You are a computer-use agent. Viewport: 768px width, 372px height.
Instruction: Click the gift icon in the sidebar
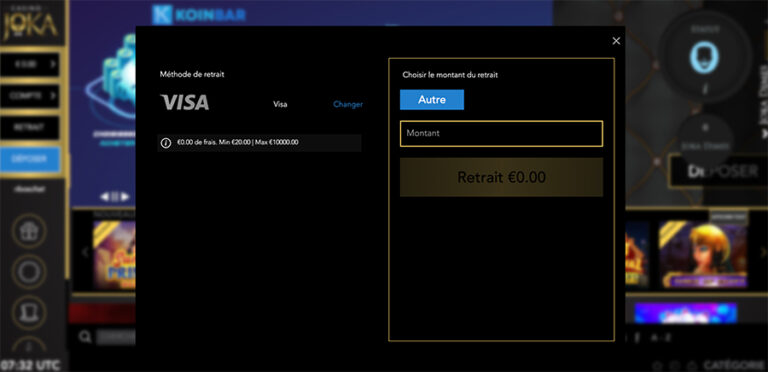[29, 232]
